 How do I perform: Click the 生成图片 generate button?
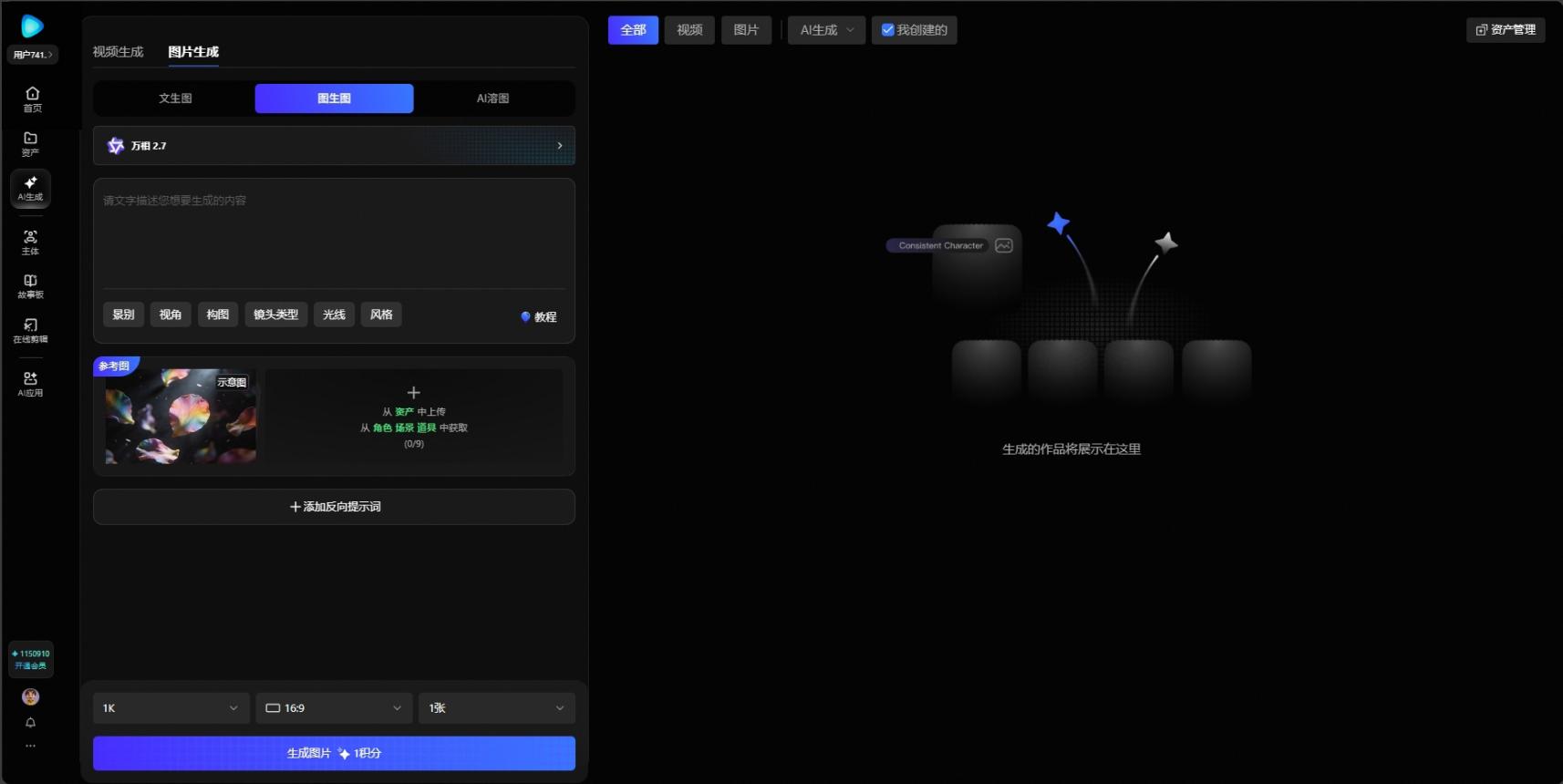334,753
